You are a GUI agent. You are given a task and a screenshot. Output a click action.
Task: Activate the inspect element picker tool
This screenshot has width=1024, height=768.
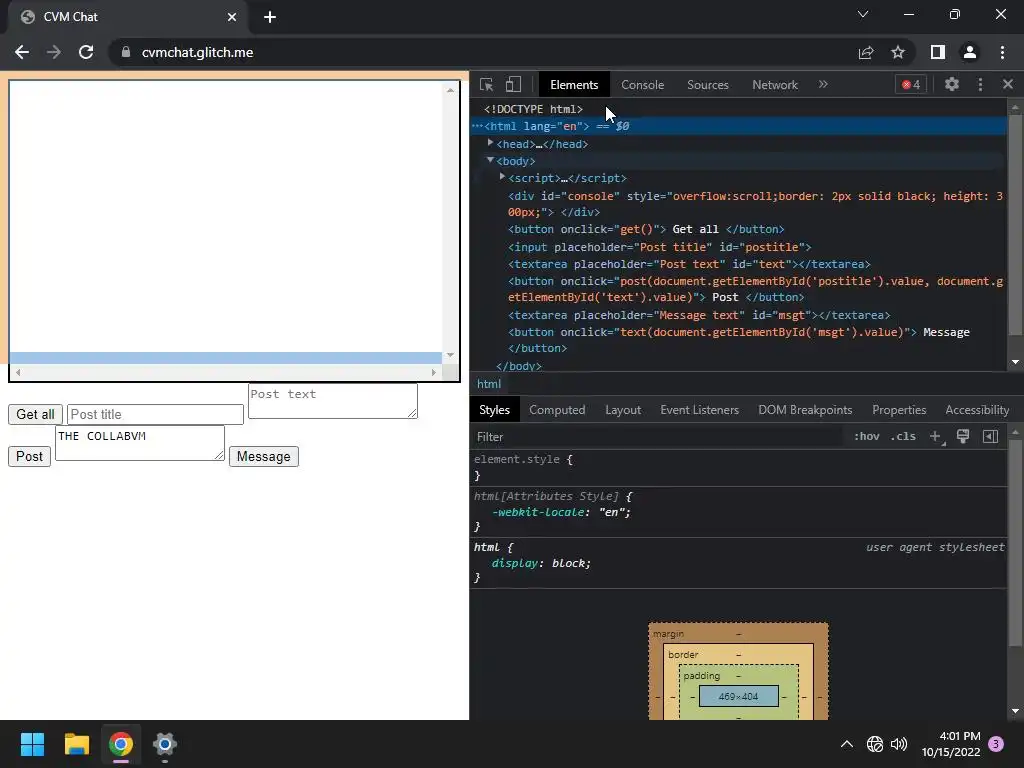[486, 84]
